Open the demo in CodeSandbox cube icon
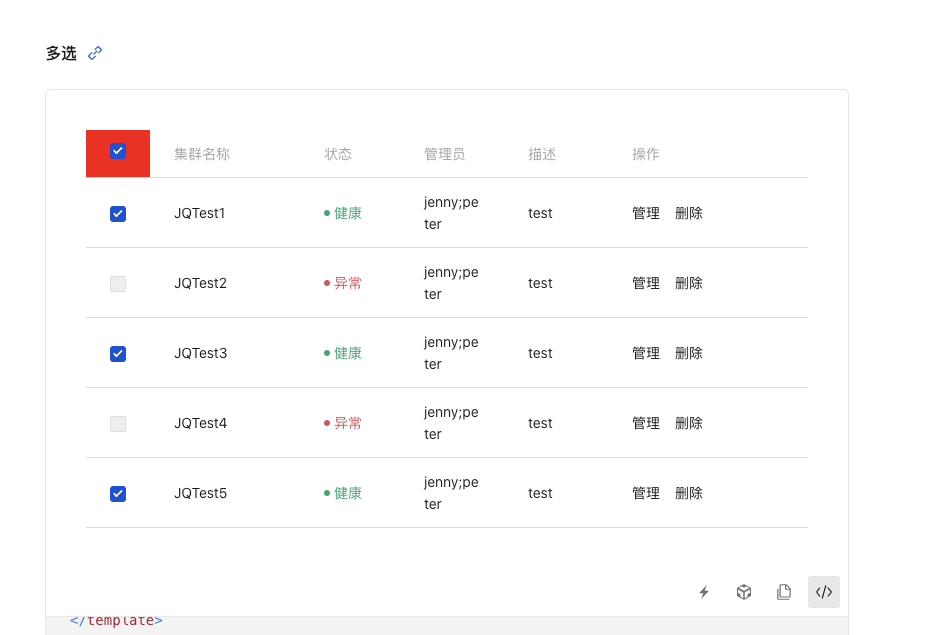 tap(744, 592)
